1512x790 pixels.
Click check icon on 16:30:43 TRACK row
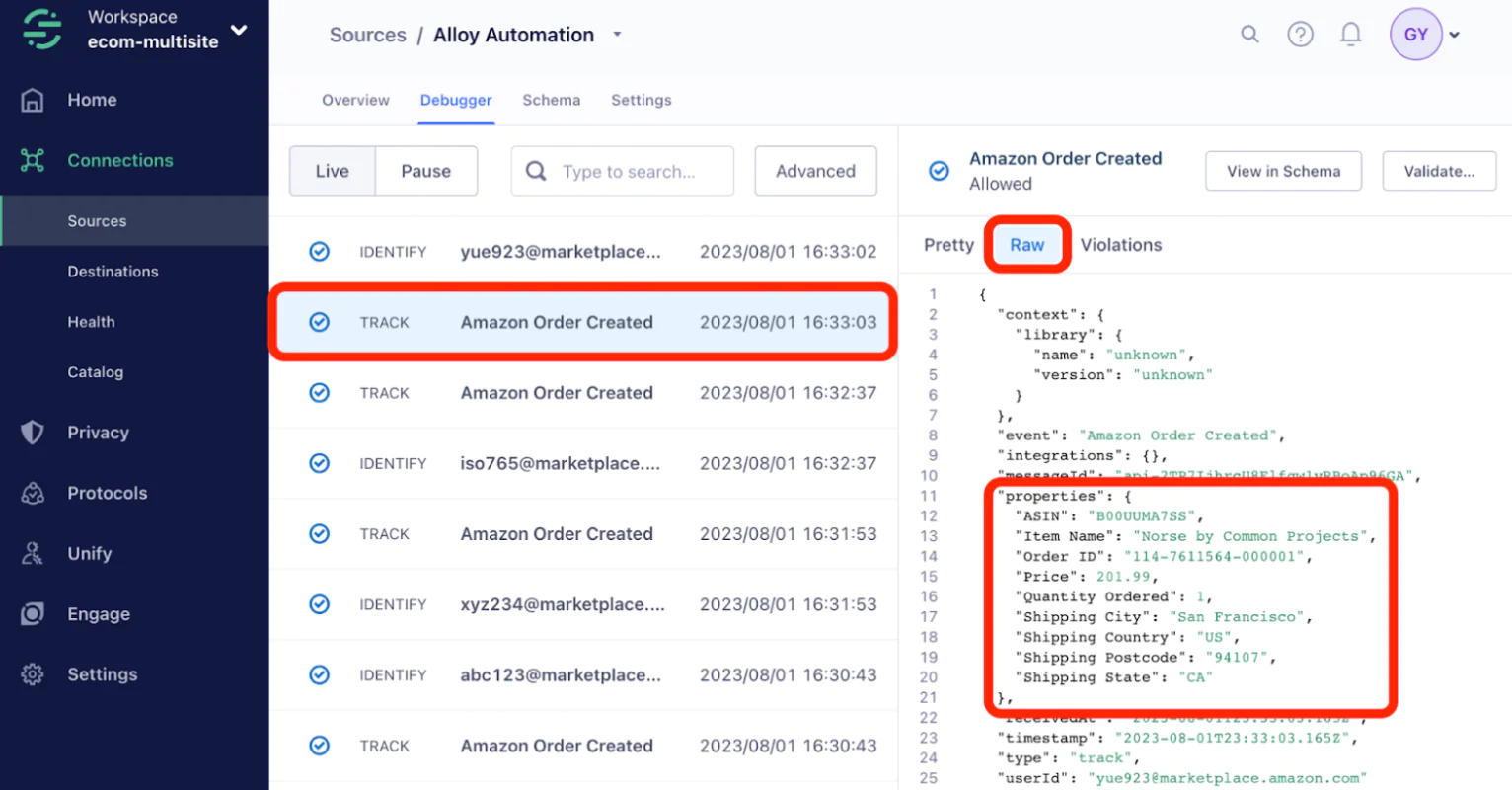point(320,746)
